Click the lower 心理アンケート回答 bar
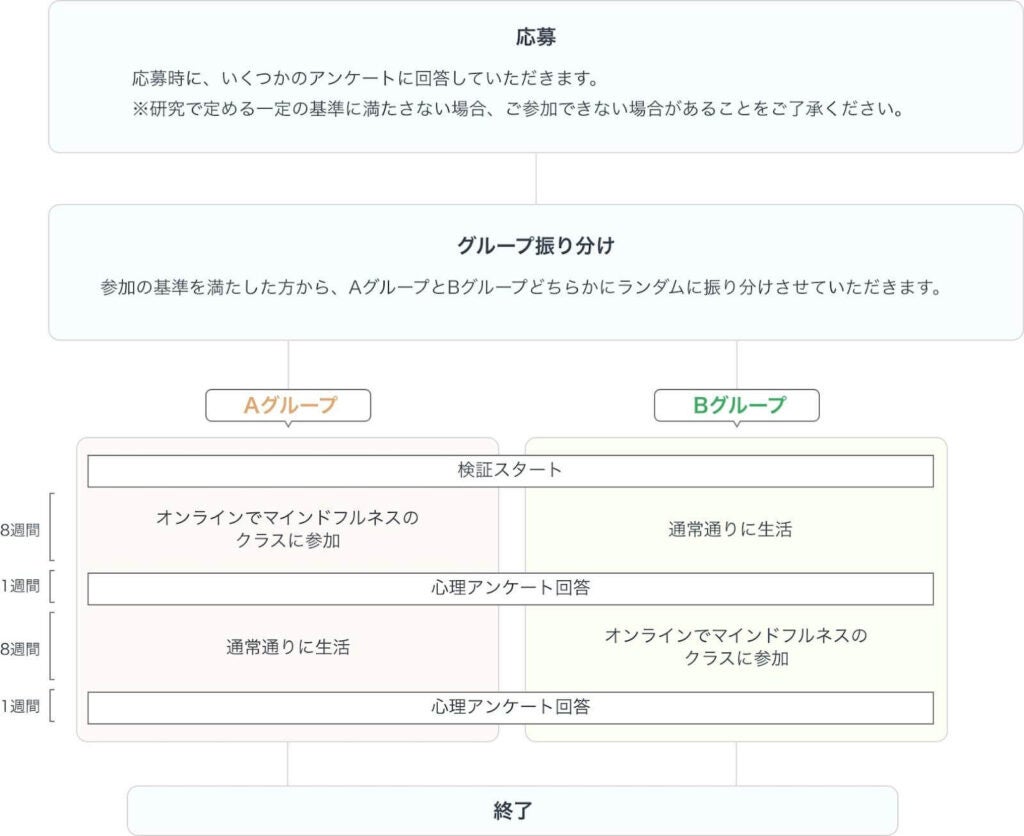Screen dimensions: 1024x836 pyautogui.click(x=510, y=707)
